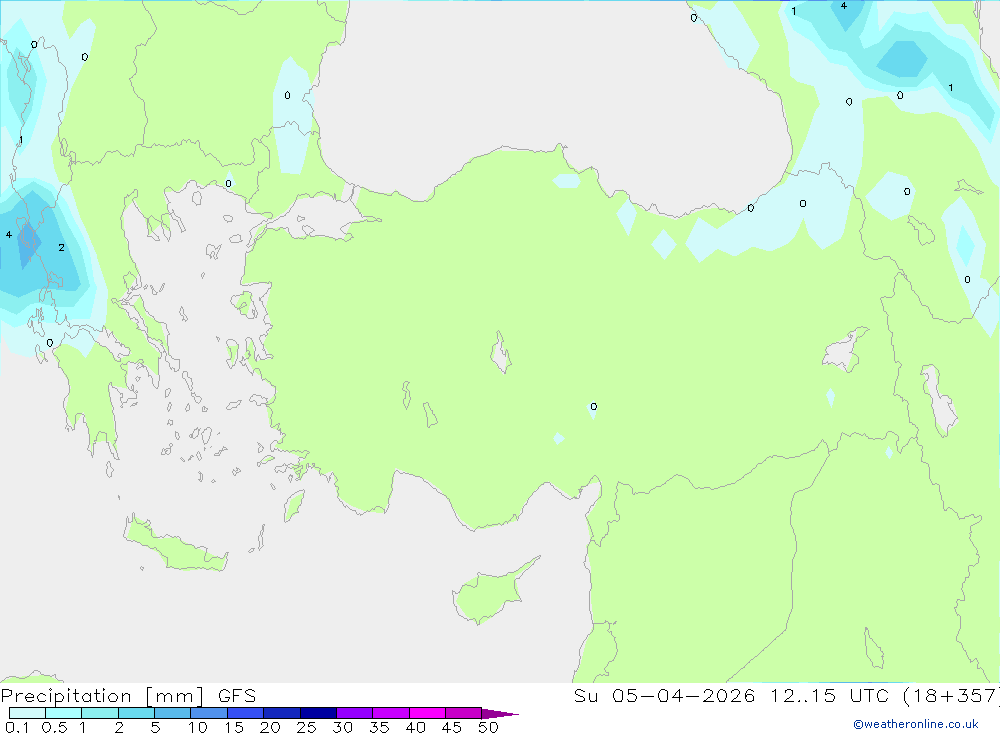
Task: Click the '12..15 UTC' time text
Action: 828,696
